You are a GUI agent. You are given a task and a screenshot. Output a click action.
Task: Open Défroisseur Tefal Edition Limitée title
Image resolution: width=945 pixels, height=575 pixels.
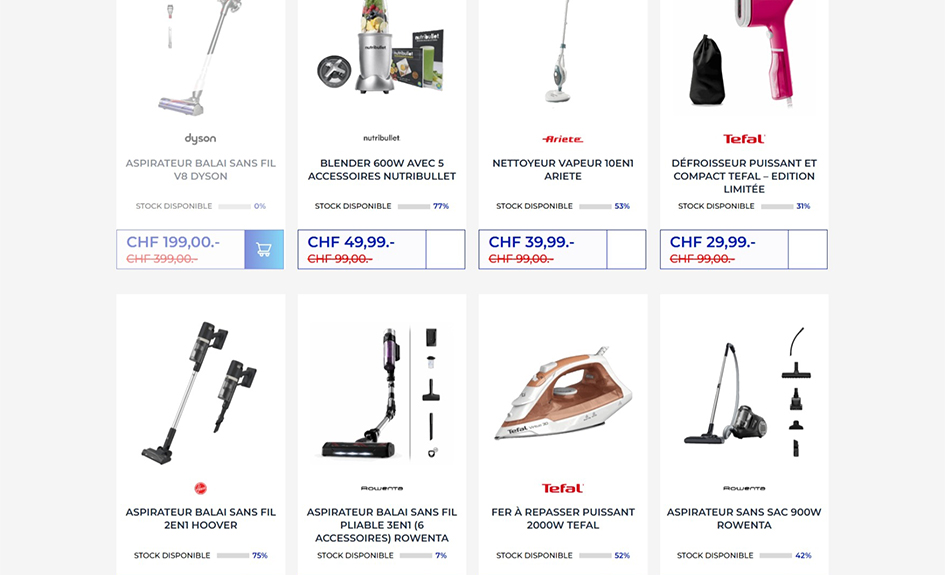pos(744,176)
